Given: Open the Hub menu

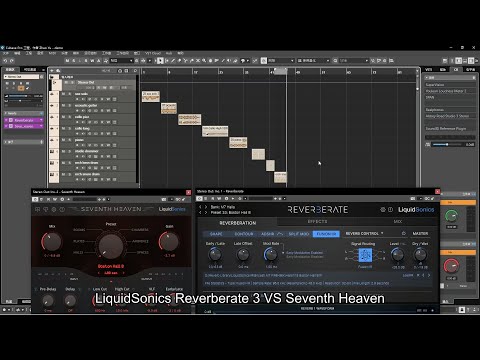Looking at the screenshot, I should tap(169, 53).
